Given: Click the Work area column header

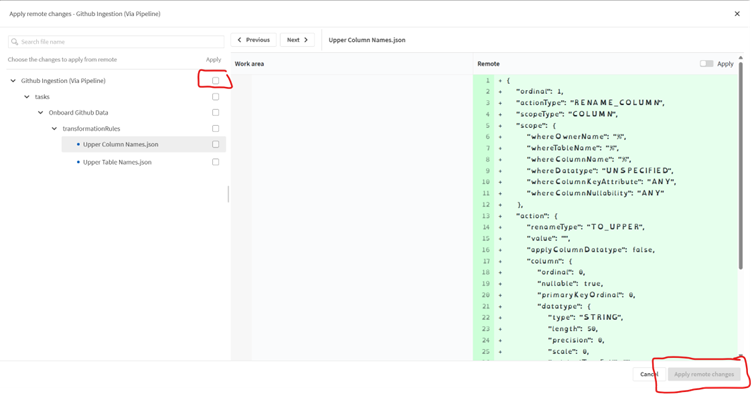Looking at the screenshot, I should [x=249, y=64].
